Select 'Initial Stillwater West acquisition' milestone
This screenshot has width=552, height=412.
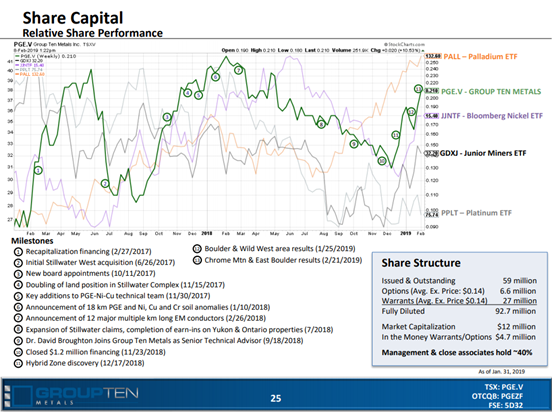pyautogui.click(x=100, y=262)
